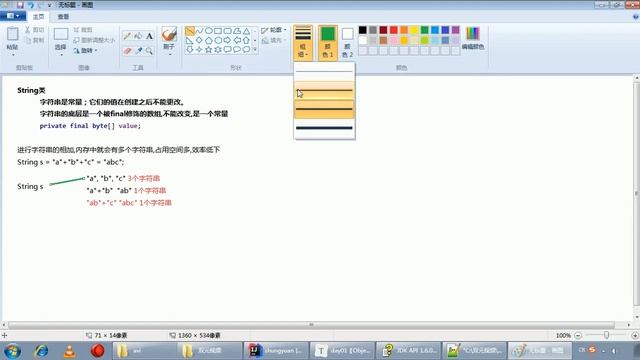Expand the shapes gallery more arrow
This screenshot has height=360, width=640.
pyautogui.click(x=256, y=50)
